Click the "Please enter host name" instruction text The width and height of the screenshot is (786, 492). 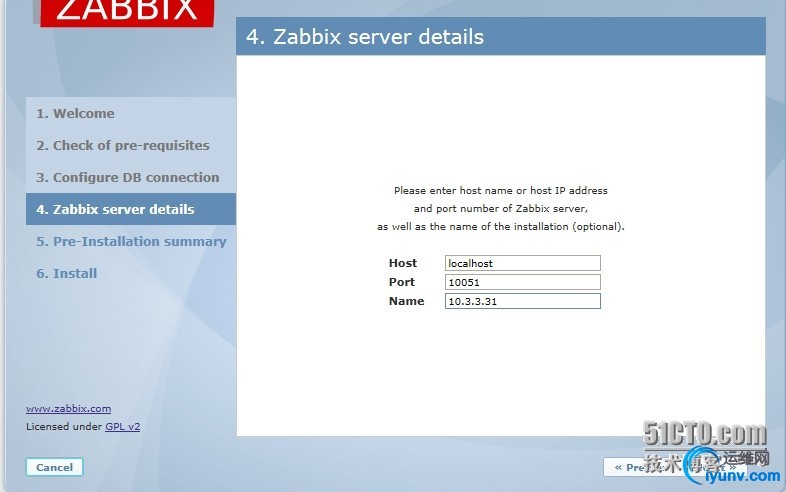(x=500, y=191)
